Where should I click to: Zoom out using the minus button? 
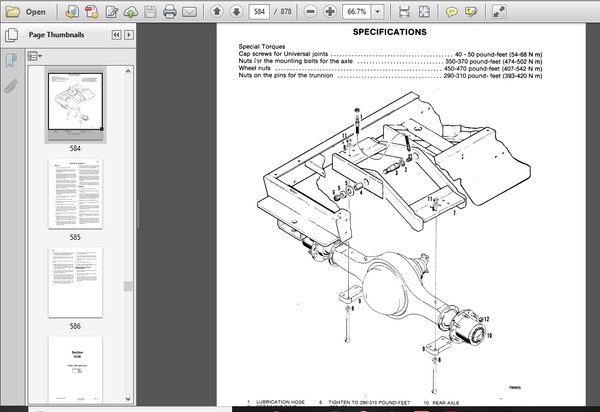point(310,12)
